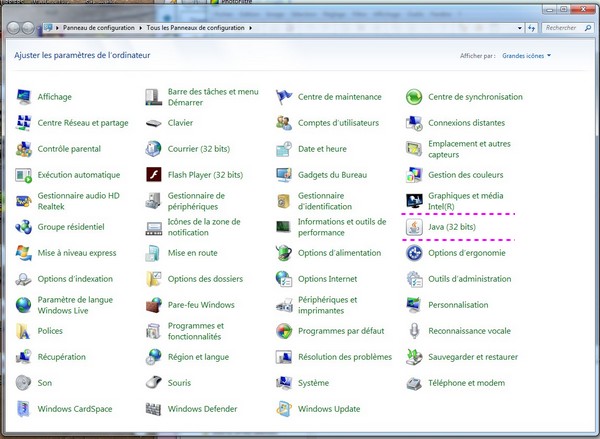Click the Sauvegarder et restaurer icon

pyautogui.click(x=414, y=357)
